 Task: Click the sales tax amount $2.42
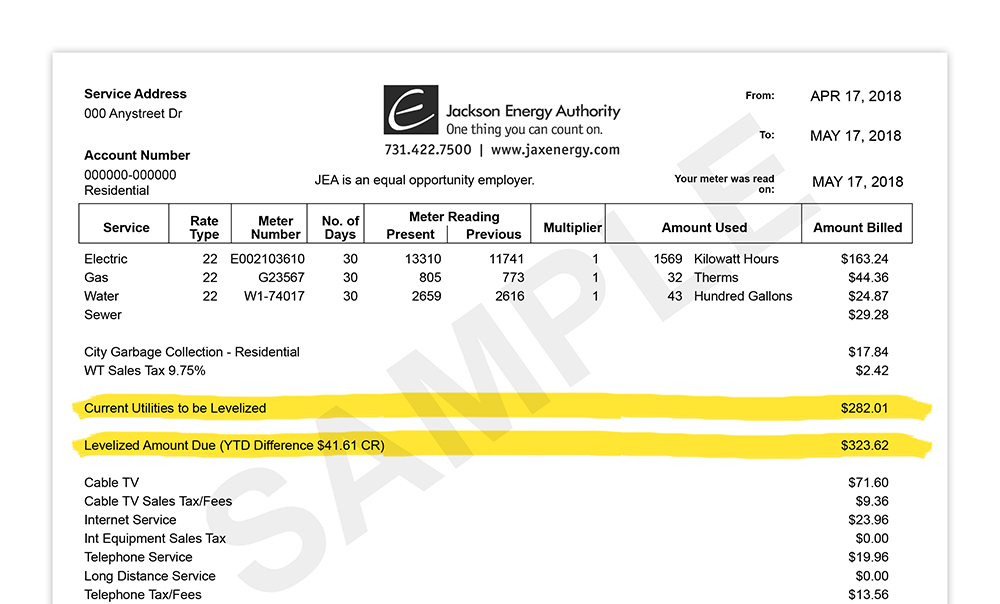[x=872, y=371]
